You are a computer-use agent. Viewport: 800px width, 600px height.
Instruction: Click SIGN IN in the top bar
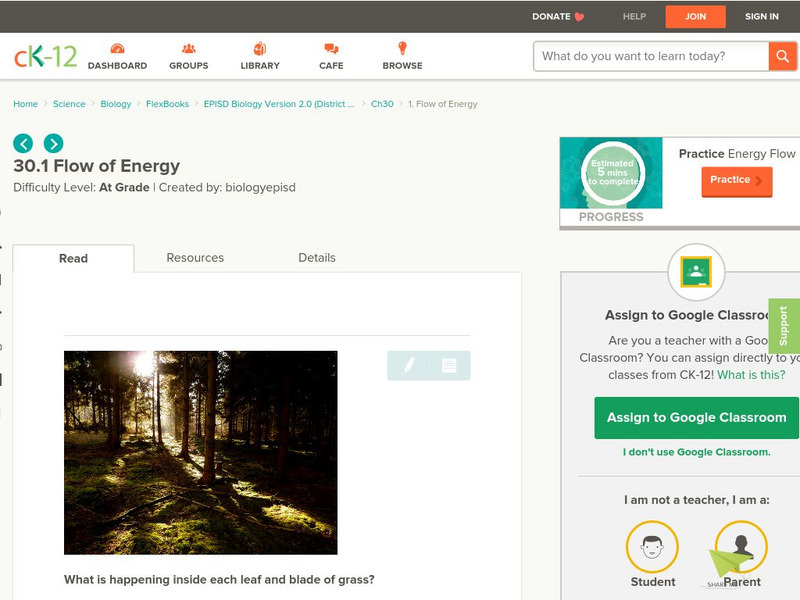pos(762,16)
